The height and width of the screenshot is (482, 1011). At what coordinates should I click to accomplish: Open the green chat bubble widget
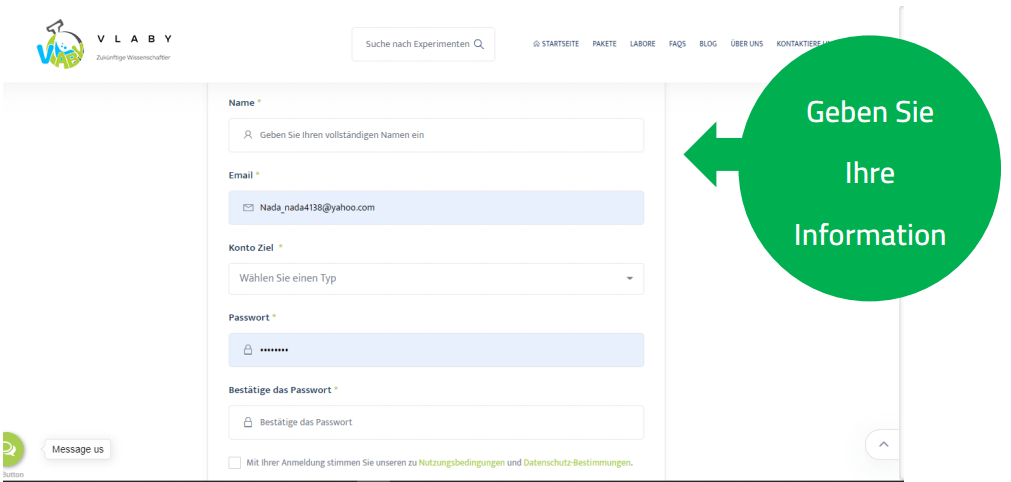point(9,449)
